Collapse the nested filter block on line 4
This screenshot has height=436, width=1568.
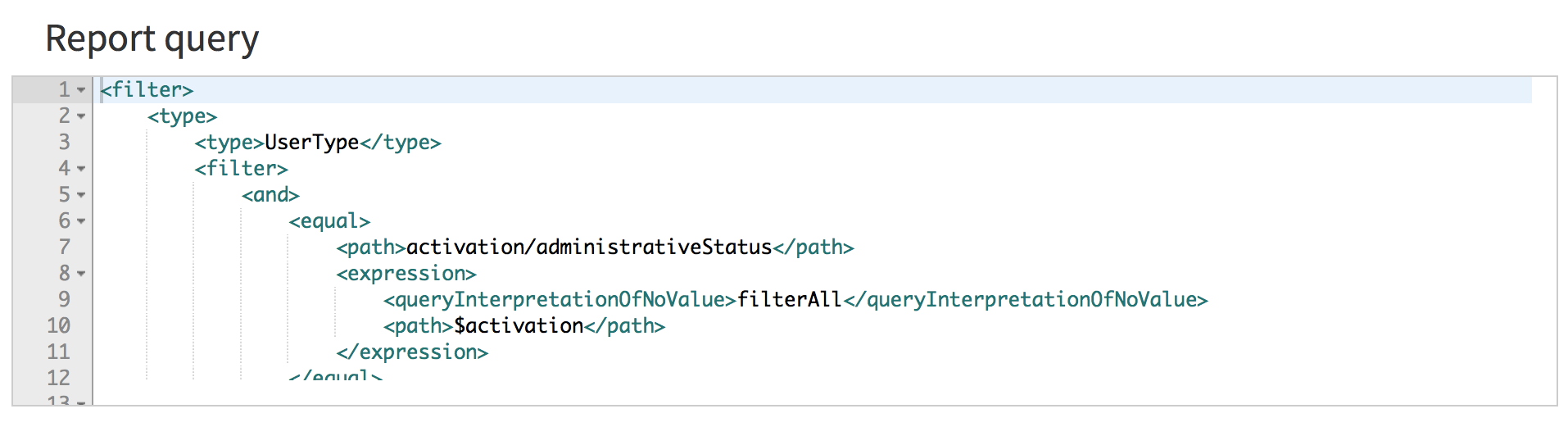(81, 169)
